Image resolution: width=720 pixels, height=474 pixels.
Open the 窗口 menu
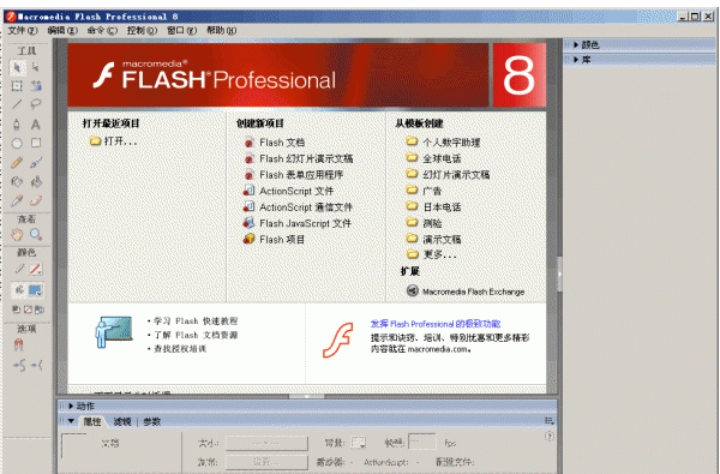[x=182, y=30]
